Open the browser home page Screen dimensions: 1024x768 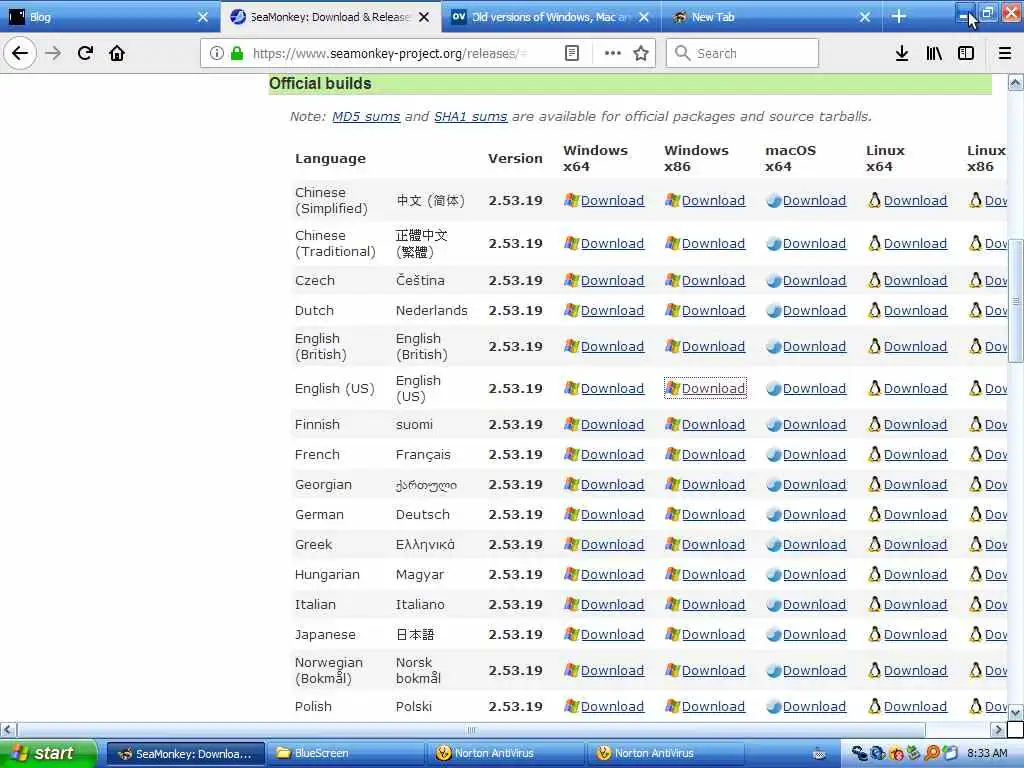coord(117,53)
